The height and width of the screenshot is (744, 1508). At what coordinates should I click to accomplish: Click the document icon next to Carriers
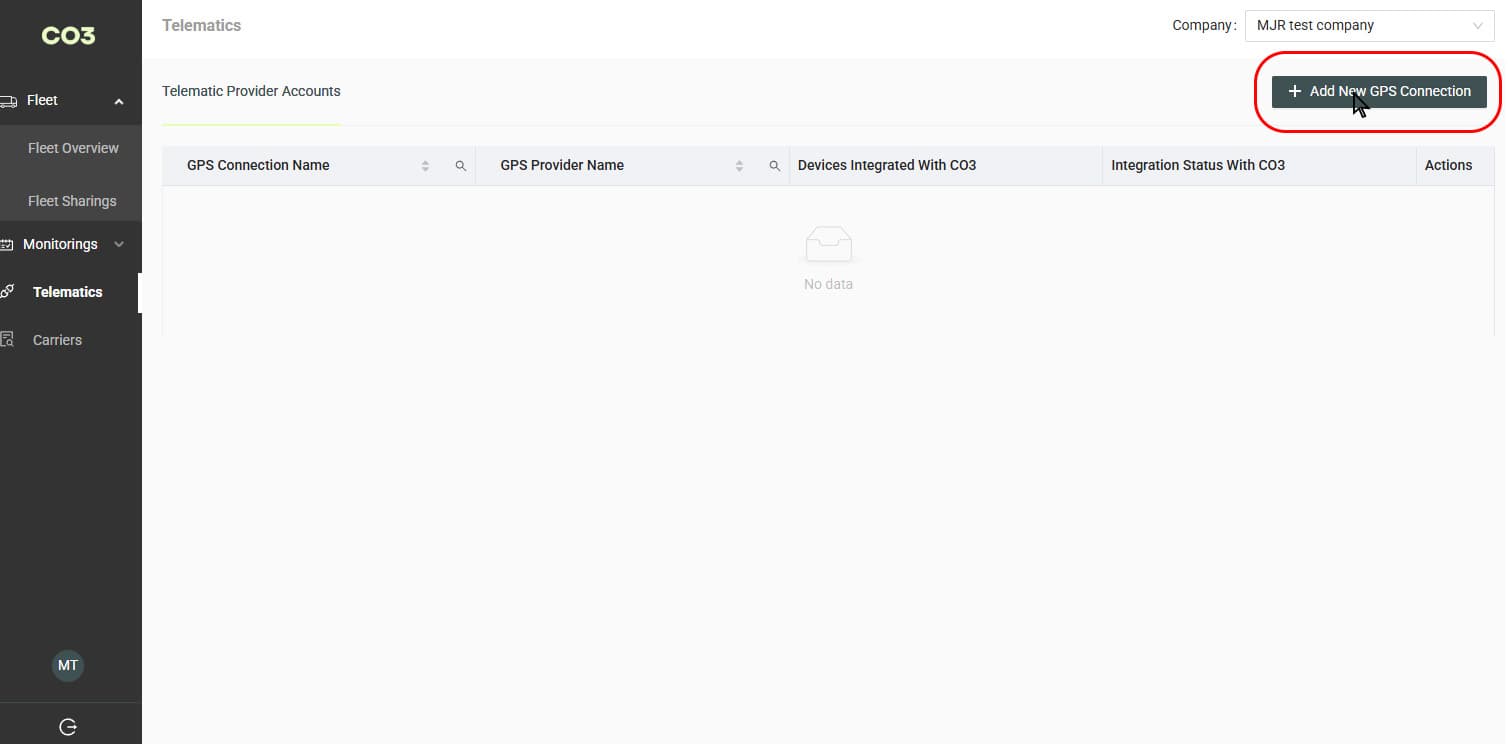tap(8, 339)
